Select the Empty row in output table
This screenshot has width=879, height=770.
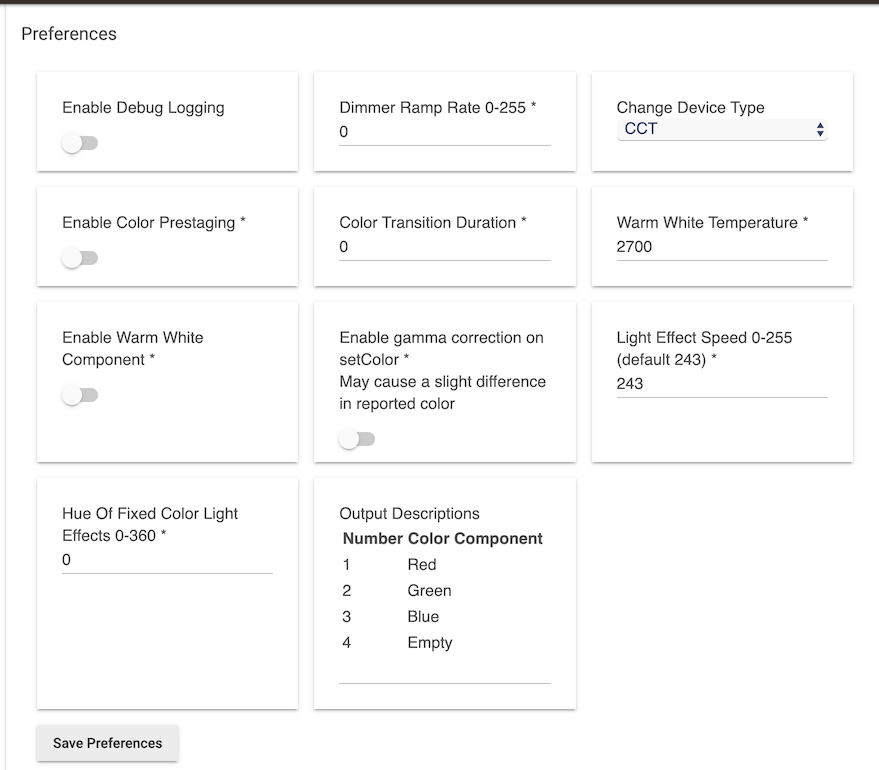(x=430, y=643)
